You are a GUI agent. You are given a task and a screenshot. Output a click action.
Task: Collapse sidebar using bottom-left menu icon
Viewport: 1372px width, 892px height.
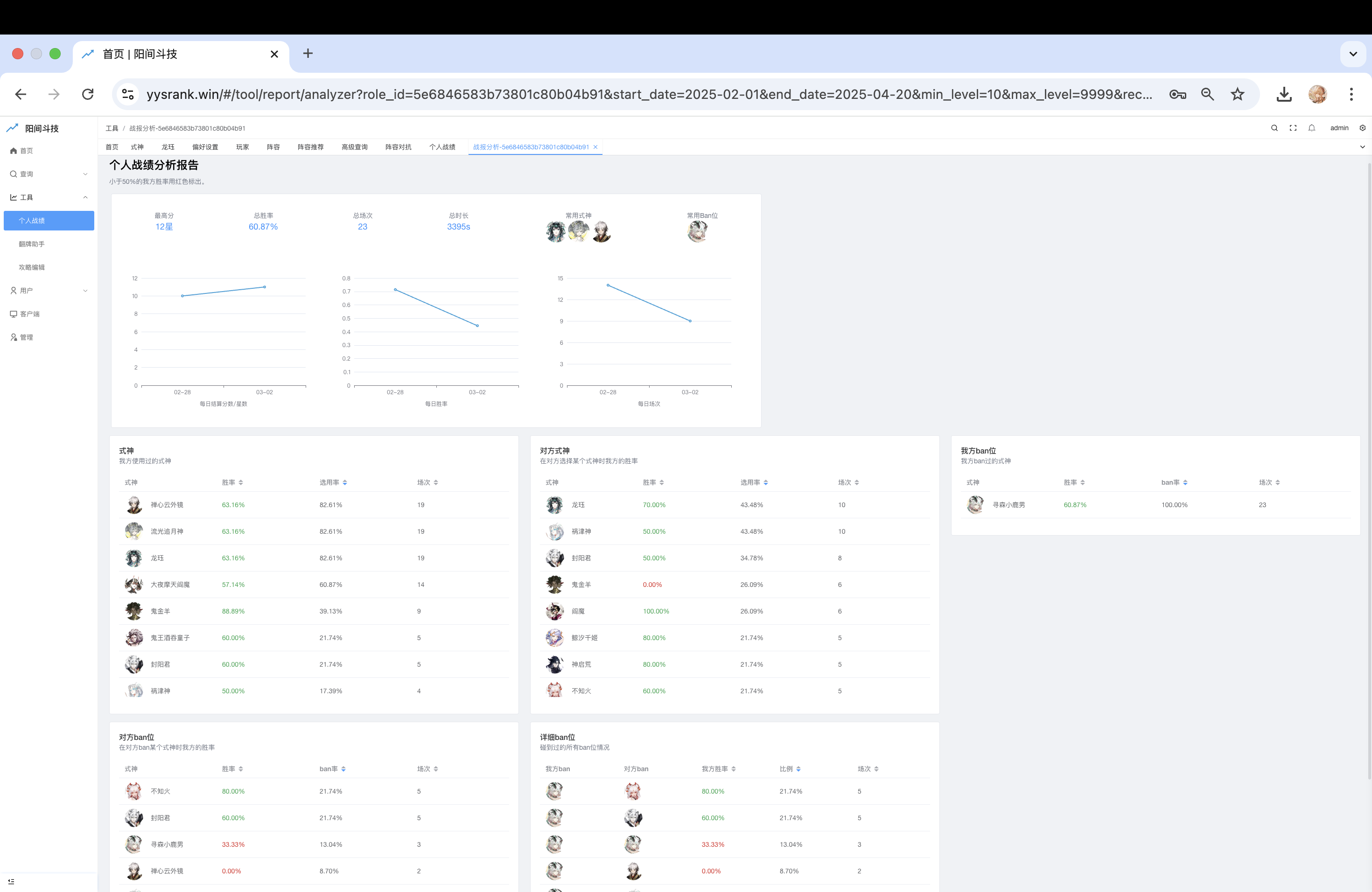11,882
